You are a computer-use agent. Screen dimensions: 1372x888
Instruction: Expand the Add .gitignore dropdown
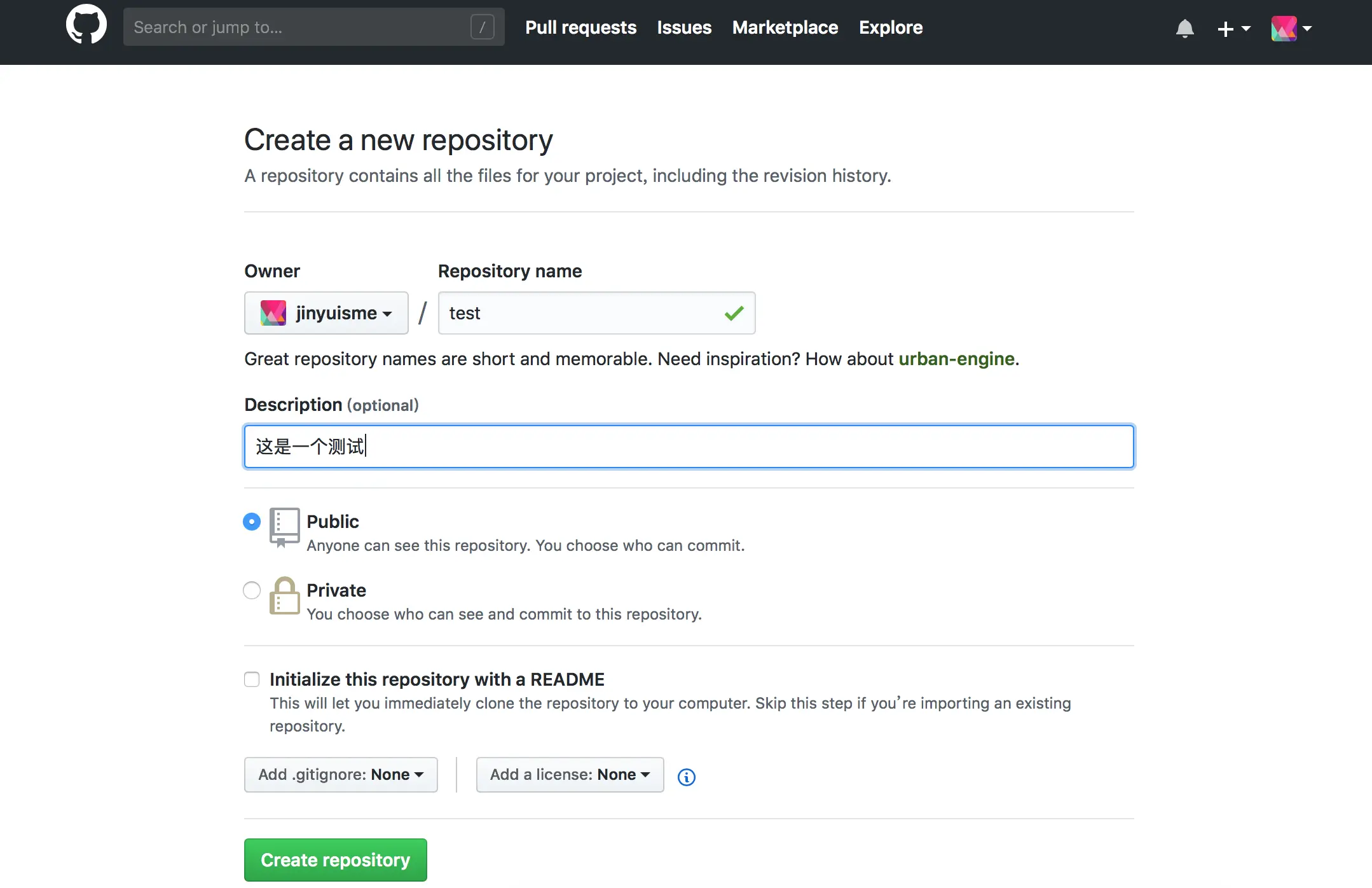click(x=341, y=774)
